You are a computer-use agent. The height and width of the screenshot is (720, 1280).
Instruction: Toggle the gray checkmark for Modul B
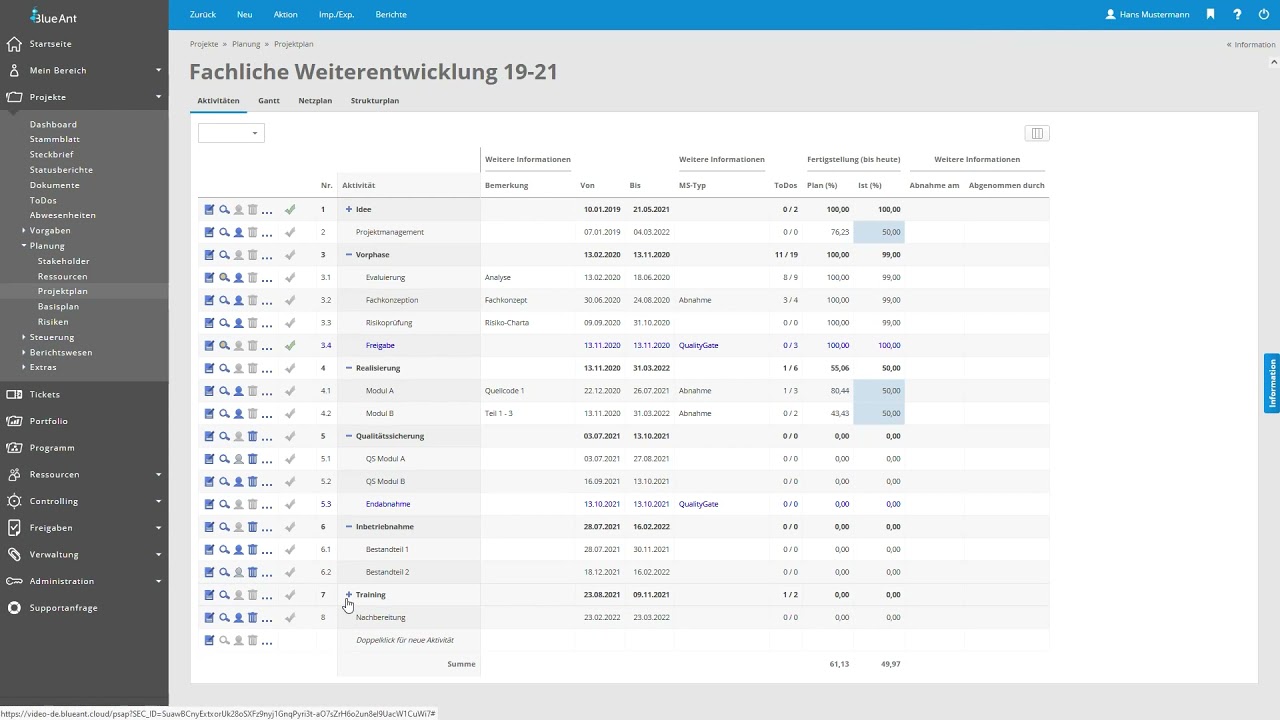click(x=290, y=414)
